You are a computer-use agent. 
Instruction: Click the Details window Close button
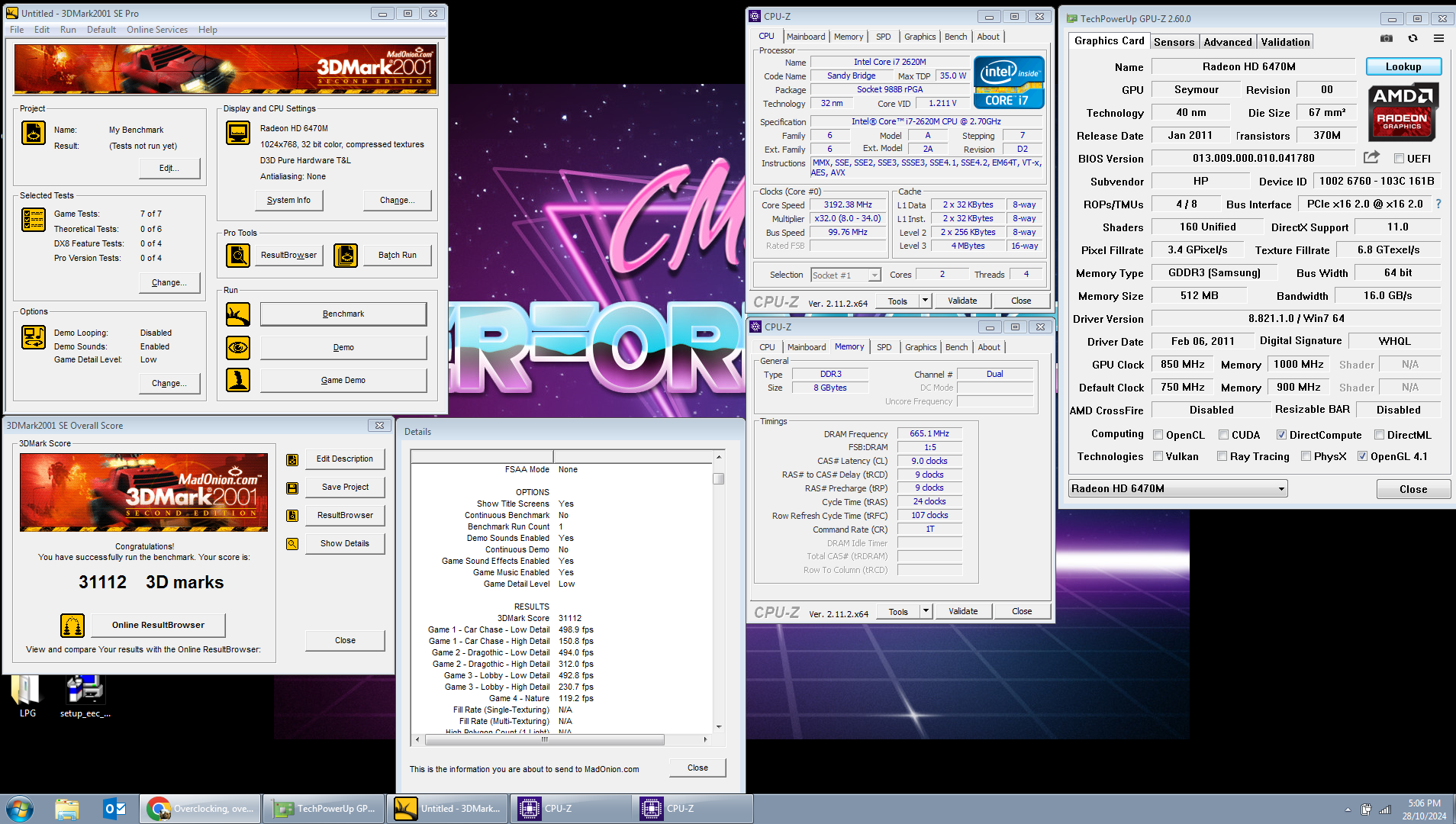pyautogui.click(x=697, y=768)
